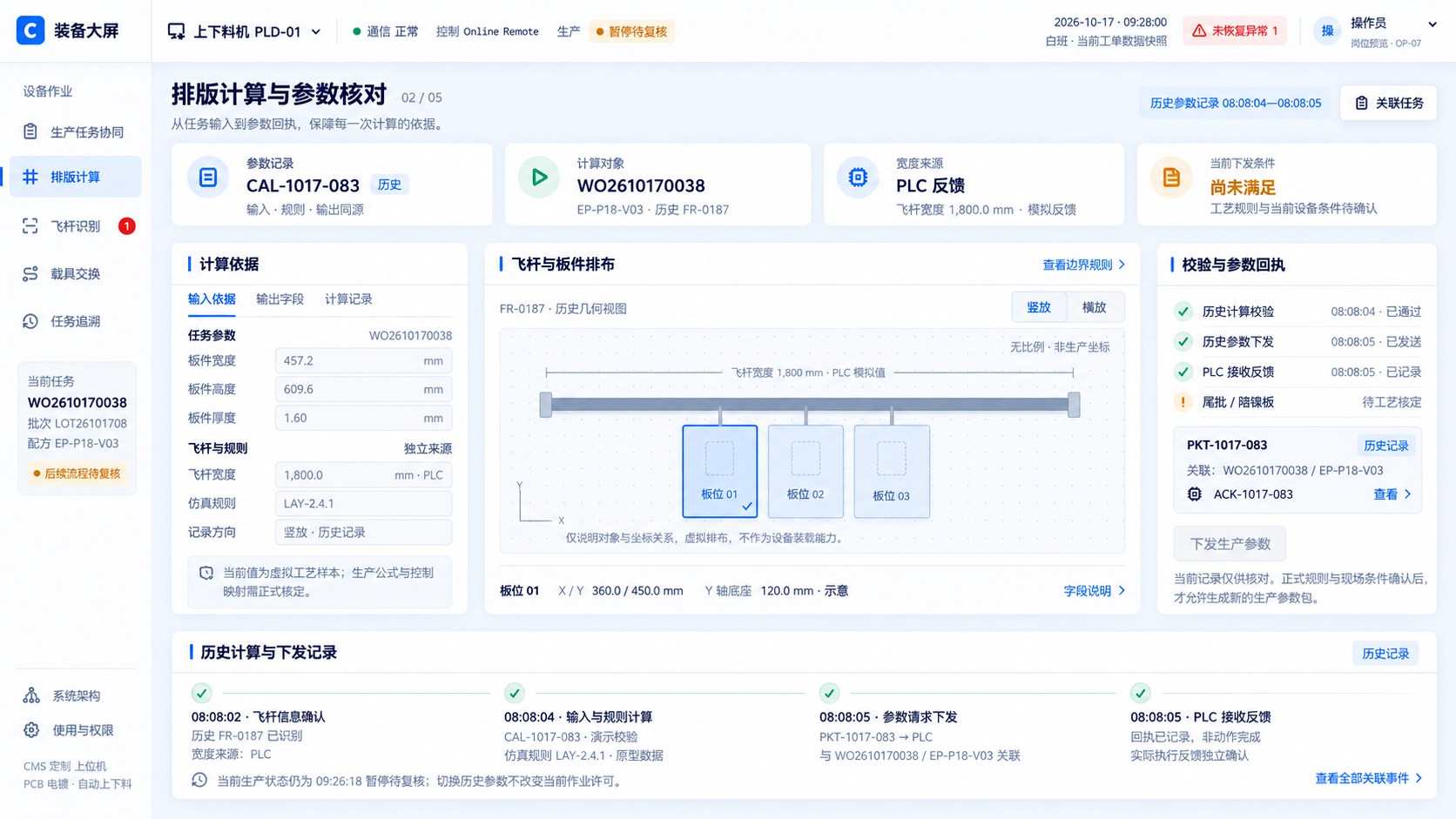Click the 下发生产参数 button
This screenshot has width=1456, height=819.
tap(1230, 544)
